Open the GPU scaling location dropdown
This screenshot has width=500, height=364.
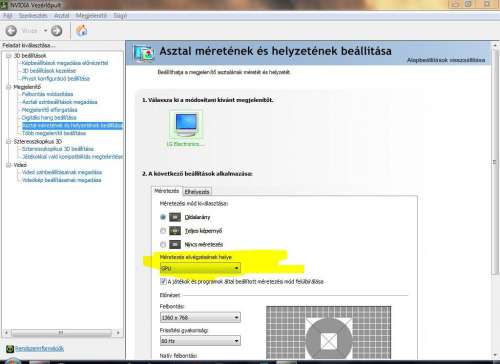pyautogui.click(x=200, y=268)
